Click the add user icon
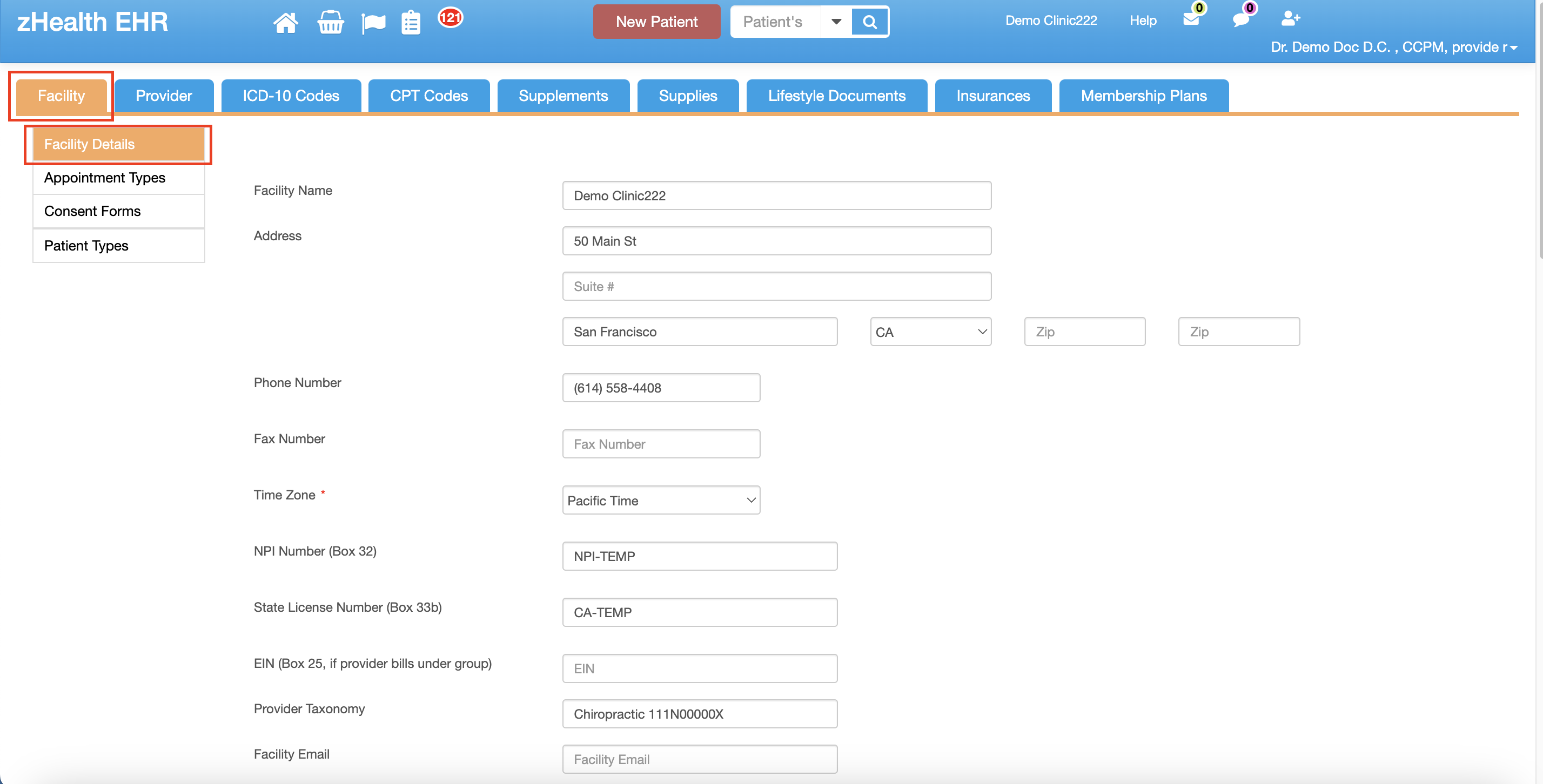Image resolution: width=1543 pixels, height=784 pixels. pos(1290,18)
